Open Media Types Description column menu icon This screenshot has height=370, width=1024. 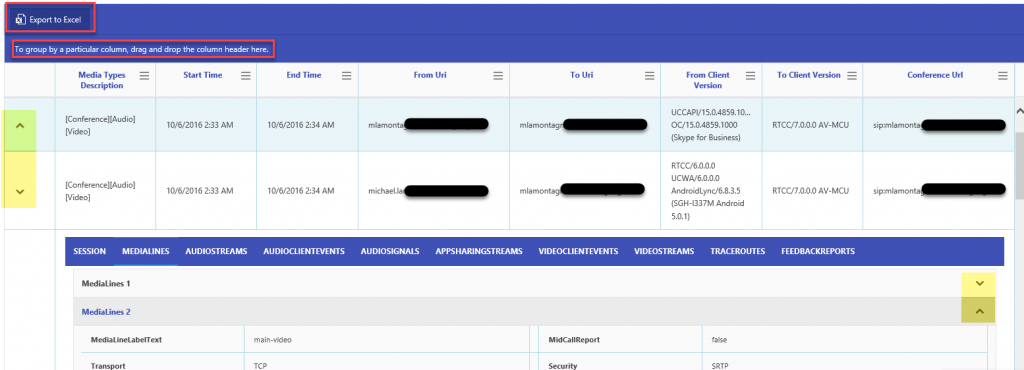[144, 76]
